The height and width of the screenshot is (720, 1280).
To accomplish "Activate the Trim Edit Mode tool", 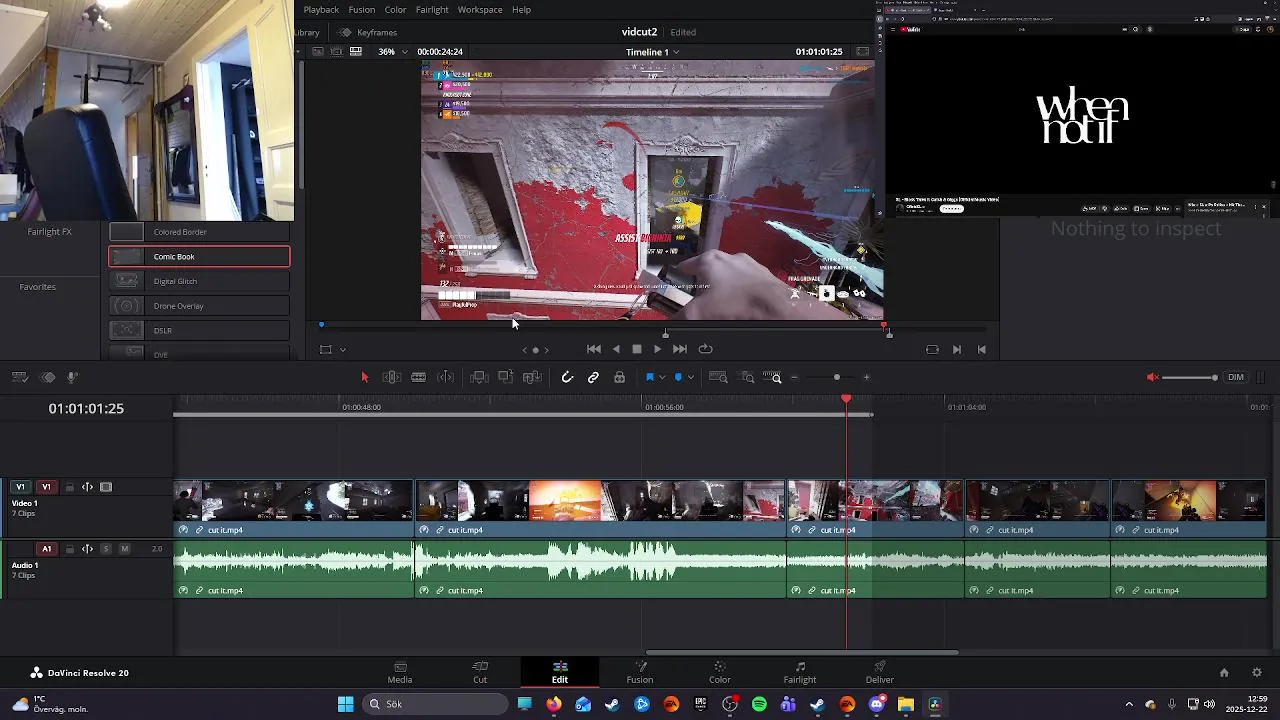I will 392,377.
